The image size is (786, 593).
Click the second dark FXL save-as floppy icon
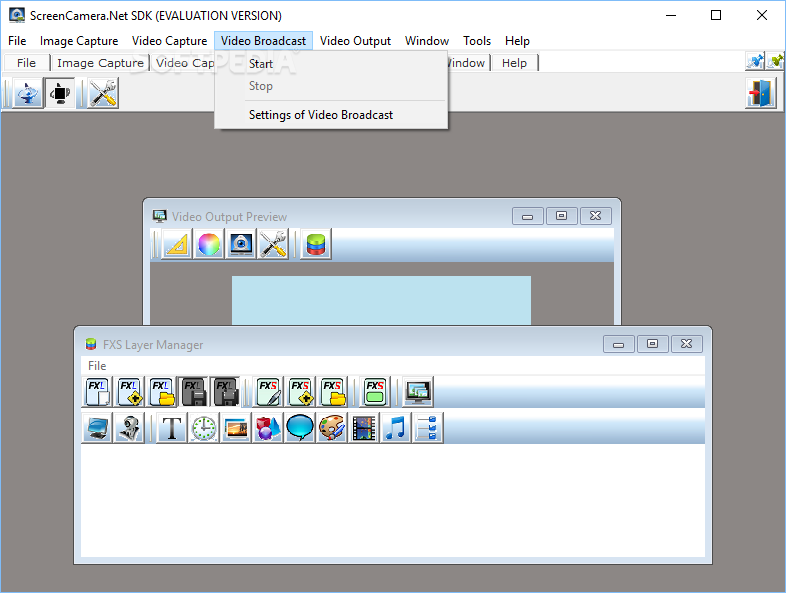click(225, 391)
